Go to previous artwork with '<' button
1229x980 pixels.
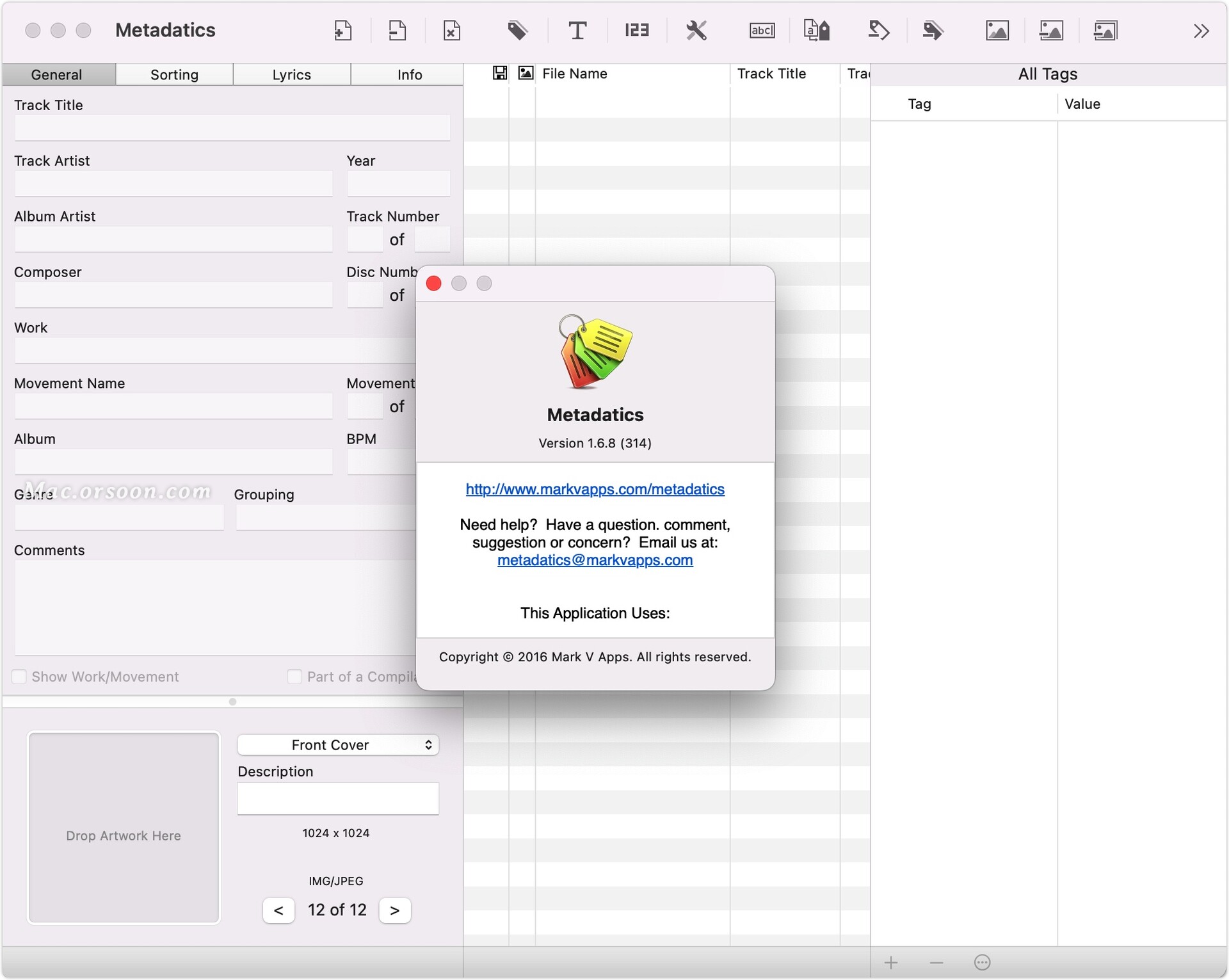pos(278,910)
